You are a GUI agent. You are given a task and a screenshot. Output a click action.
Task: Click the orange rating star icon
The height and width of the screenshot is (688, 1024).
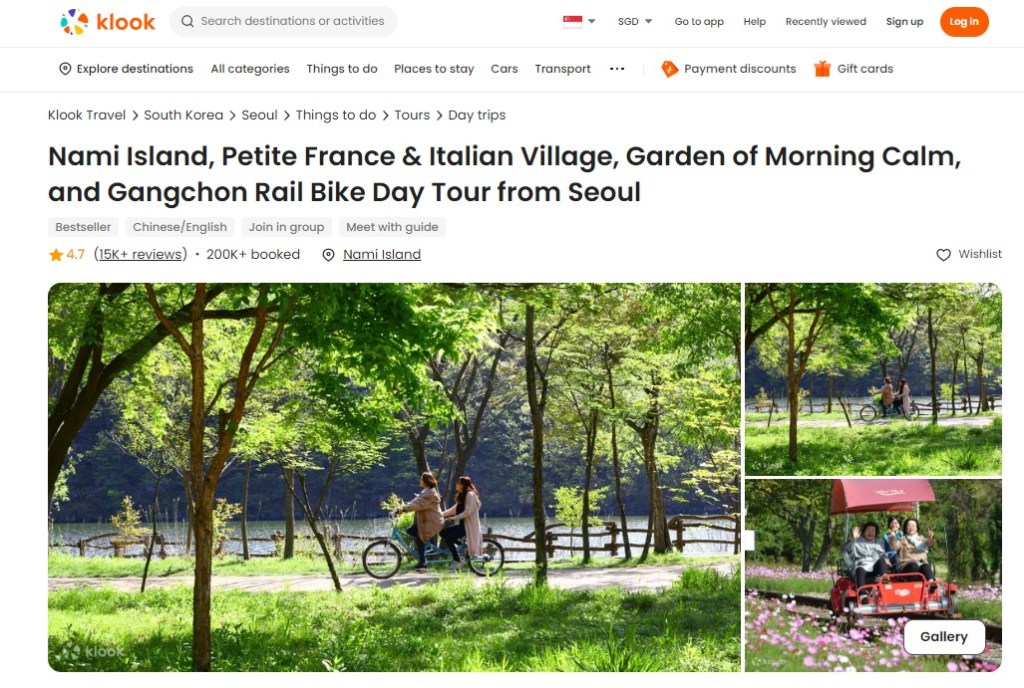coord(56,255)
